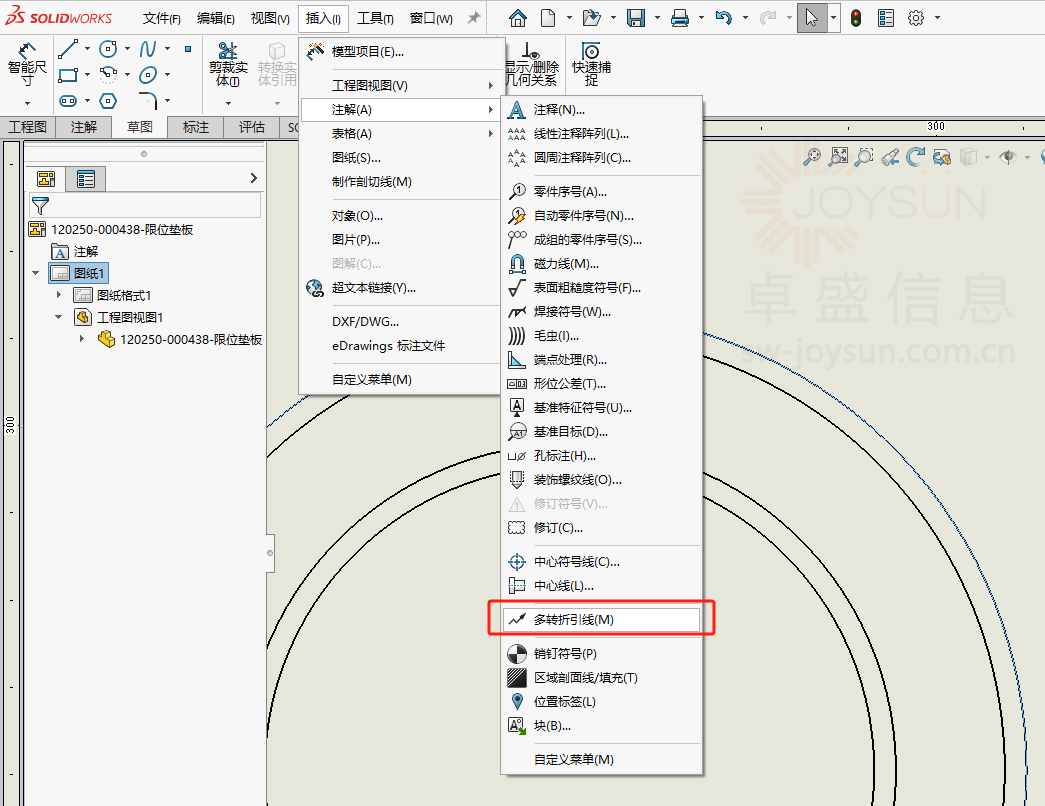This screenshot has width=1045, height=806.
Task: Expand the 图纸格式1 tree node
Action: pyautogui.click(x=59, y=295)
